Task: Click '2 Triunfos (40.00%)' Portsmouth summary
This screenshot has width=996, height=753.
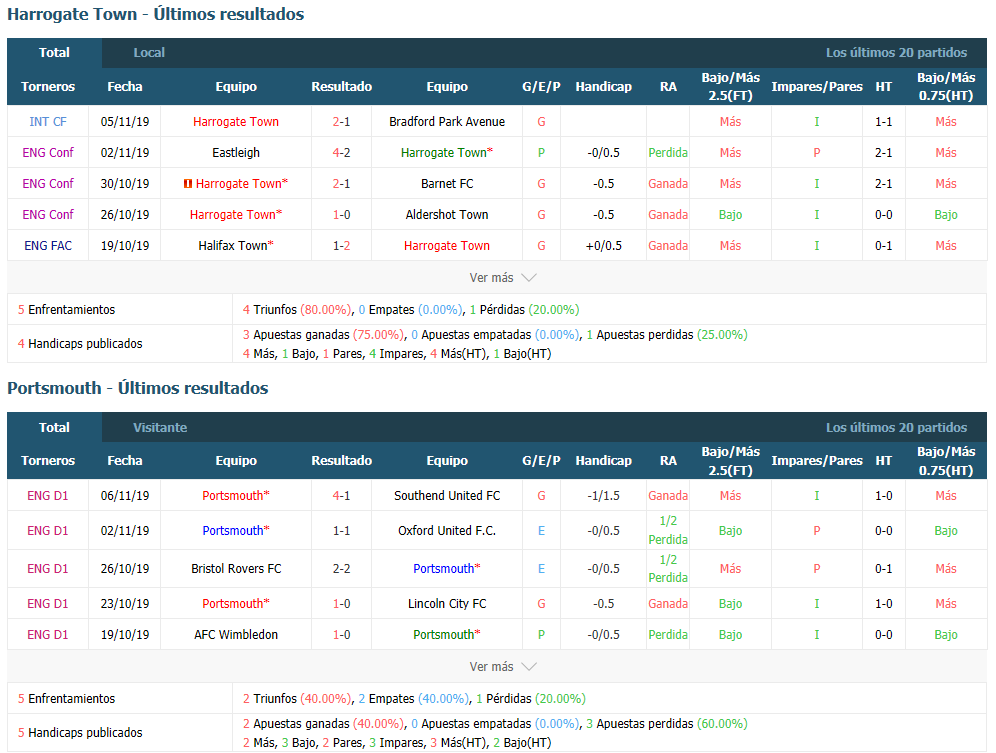Action: 297,698
